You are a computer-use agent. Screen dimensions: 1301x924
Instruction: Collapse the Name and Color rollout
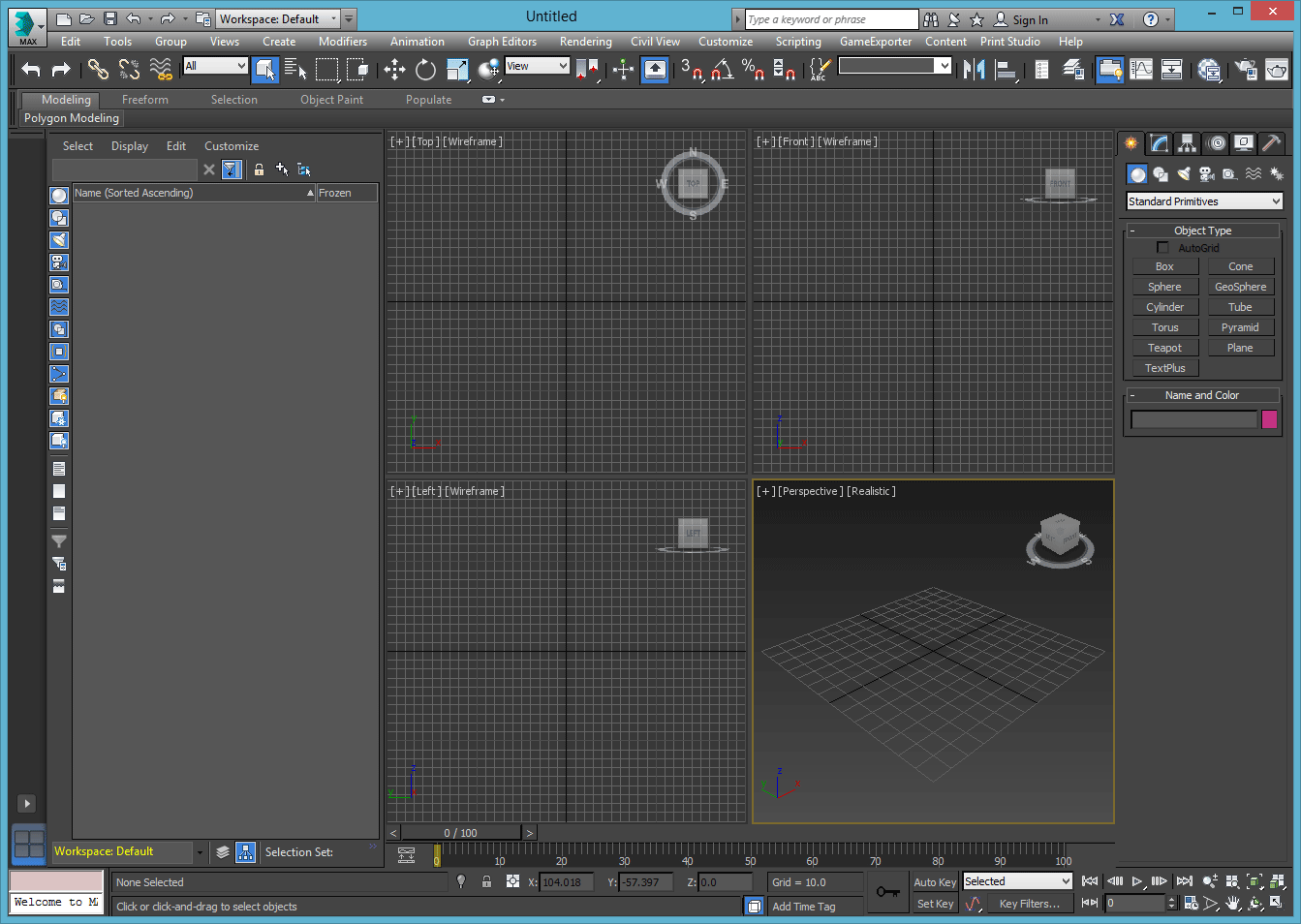[1202, 395]
